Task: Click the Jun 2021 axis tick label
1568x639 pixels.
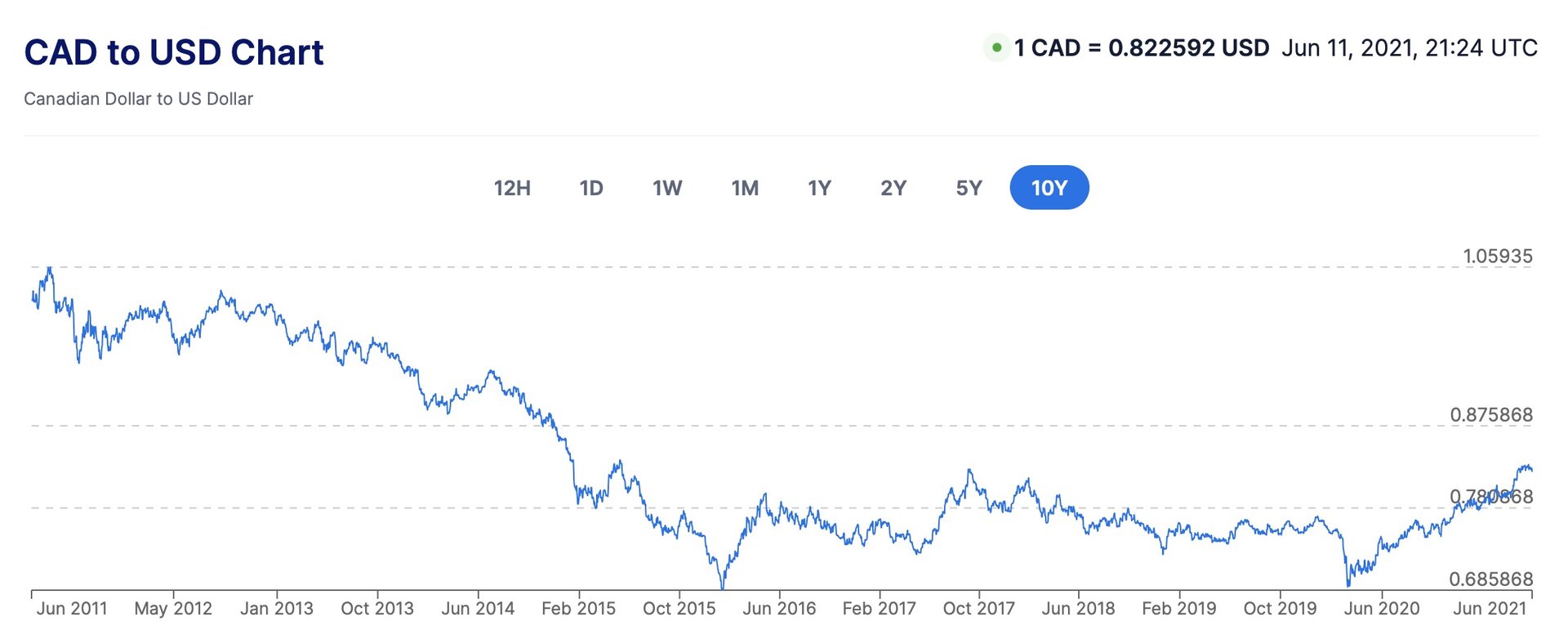Action: coord(1490,609)
